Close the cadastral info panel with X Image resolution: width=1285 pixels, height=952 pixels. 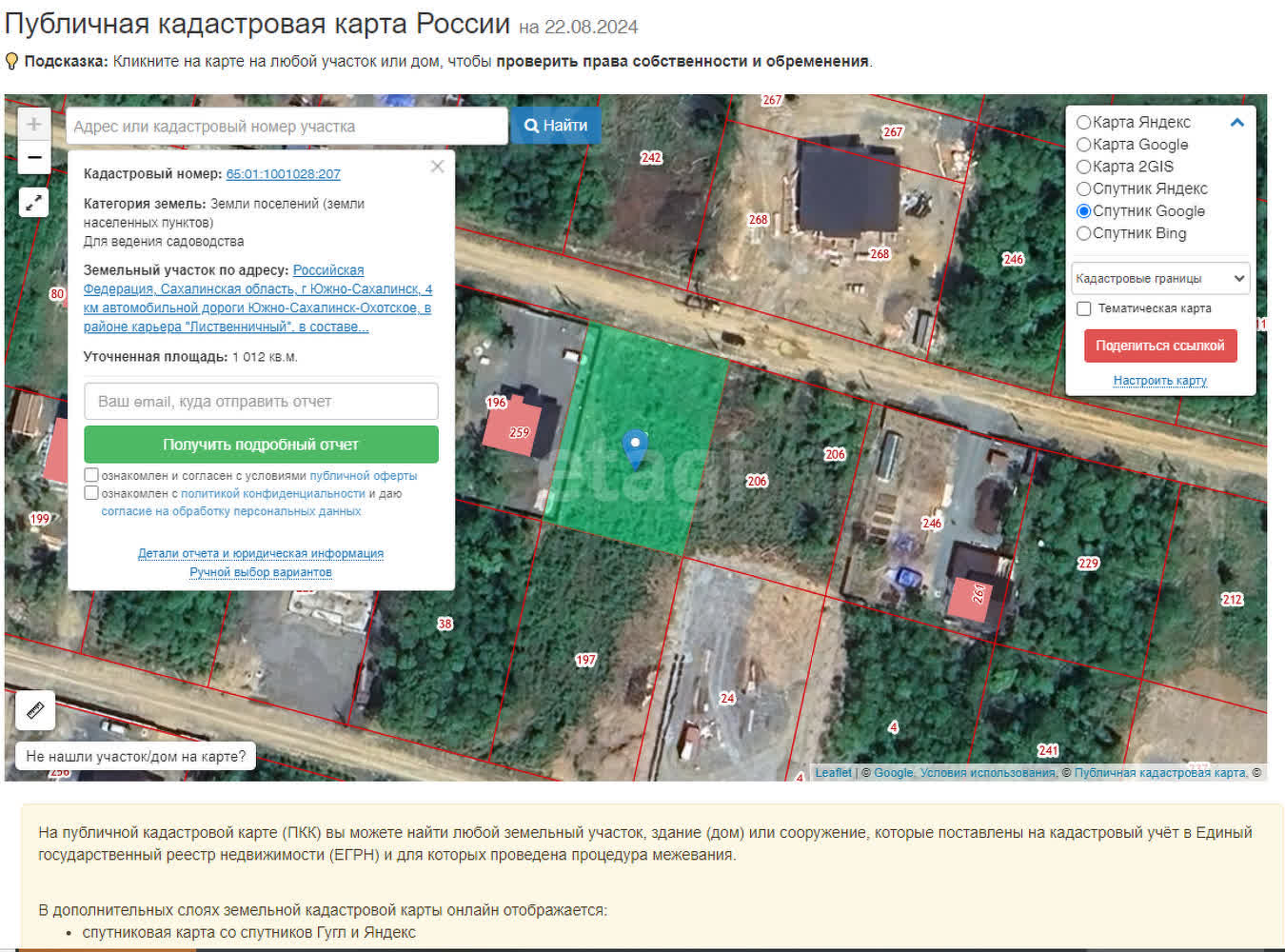coord(437,166)
